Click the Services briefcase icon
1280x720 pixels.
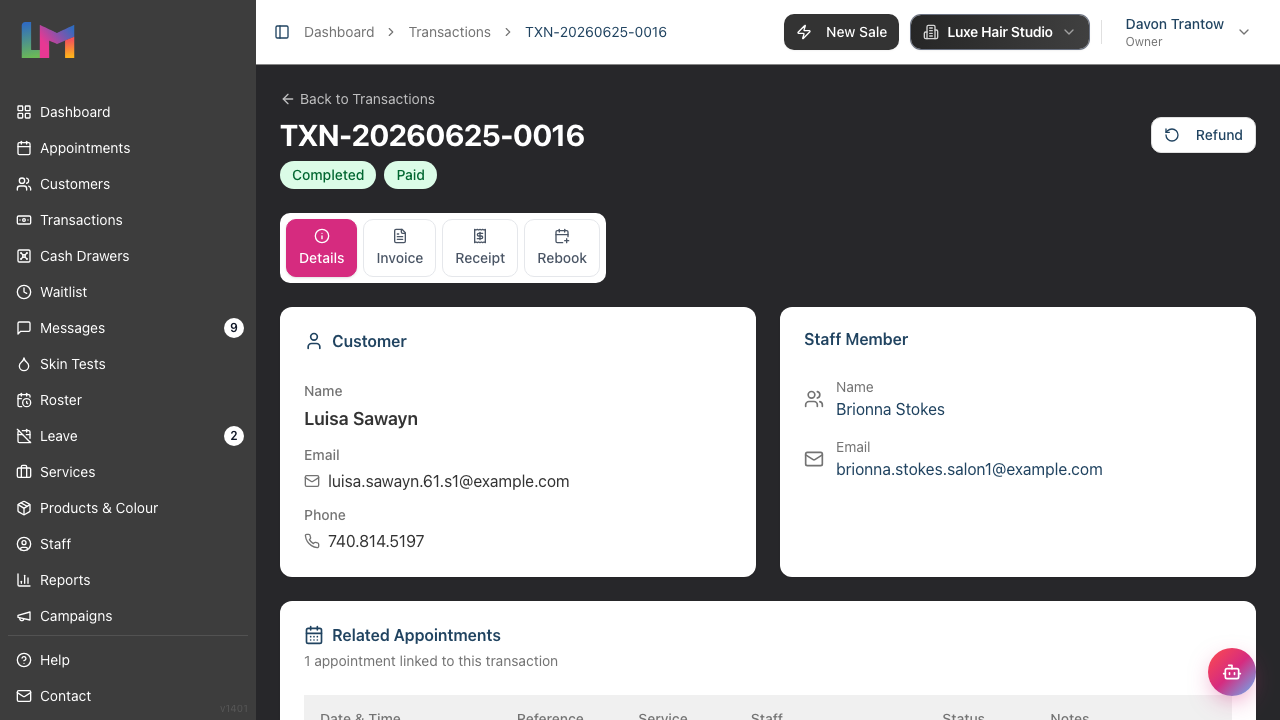click(x=24, y=472)
